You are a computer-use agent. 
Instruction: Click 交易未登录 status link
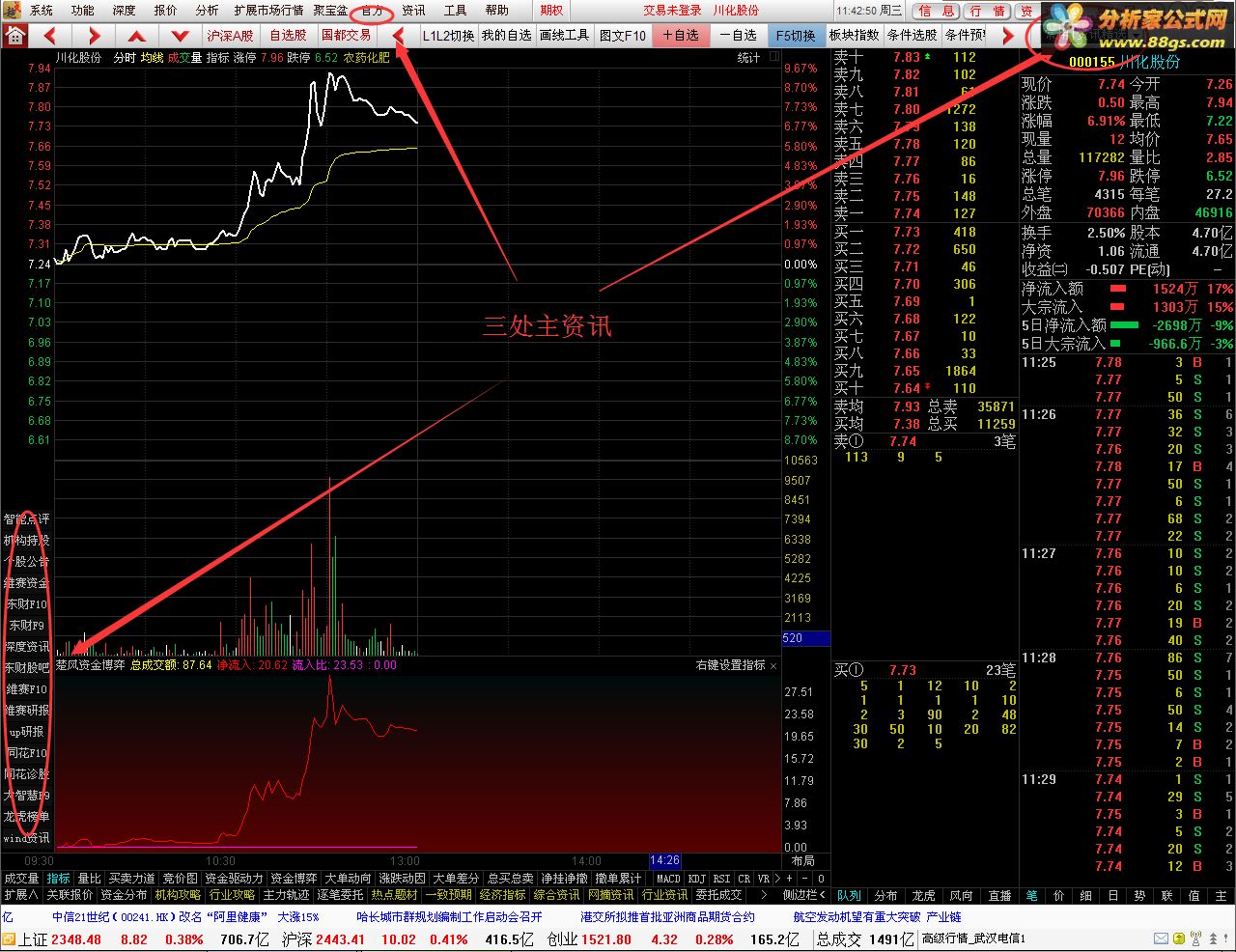point(673,11)
